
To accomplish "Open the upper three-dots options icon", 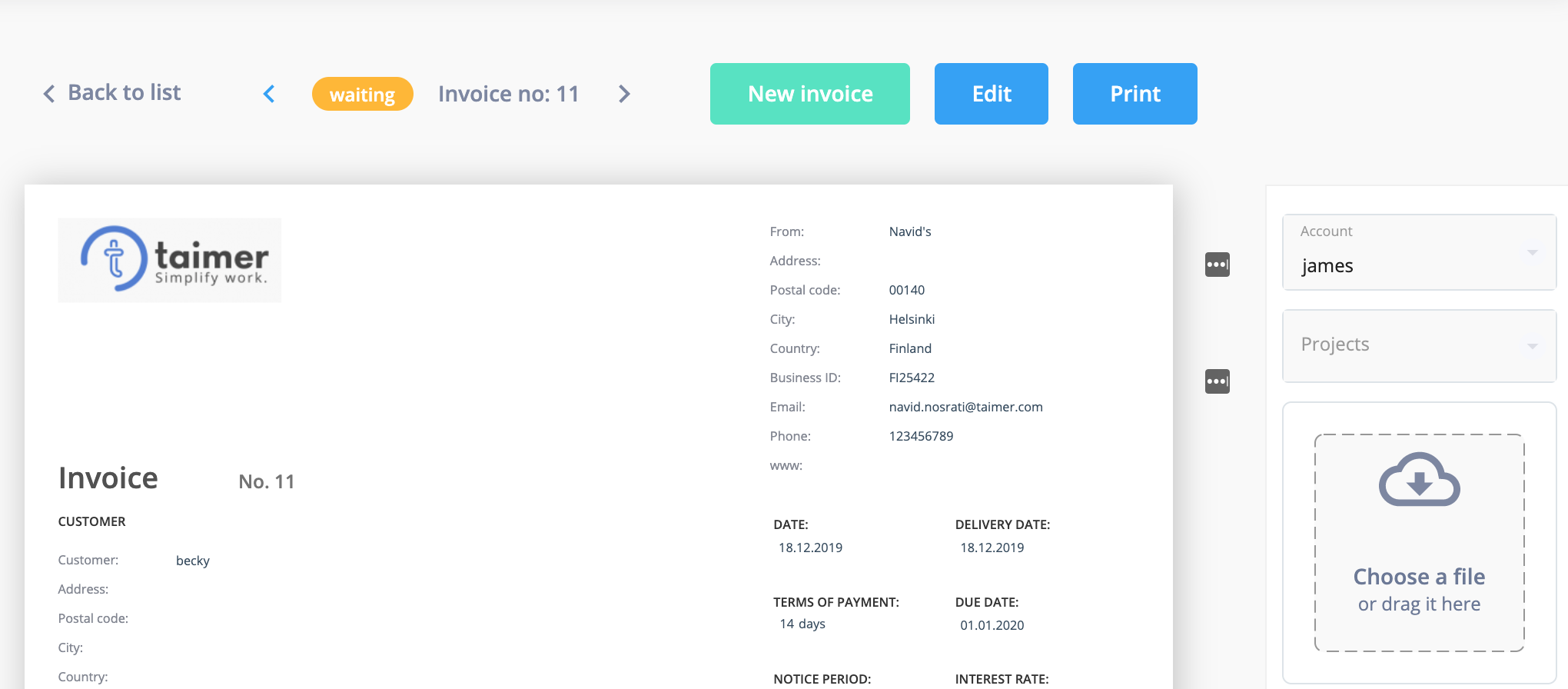I will (1218, 265).
